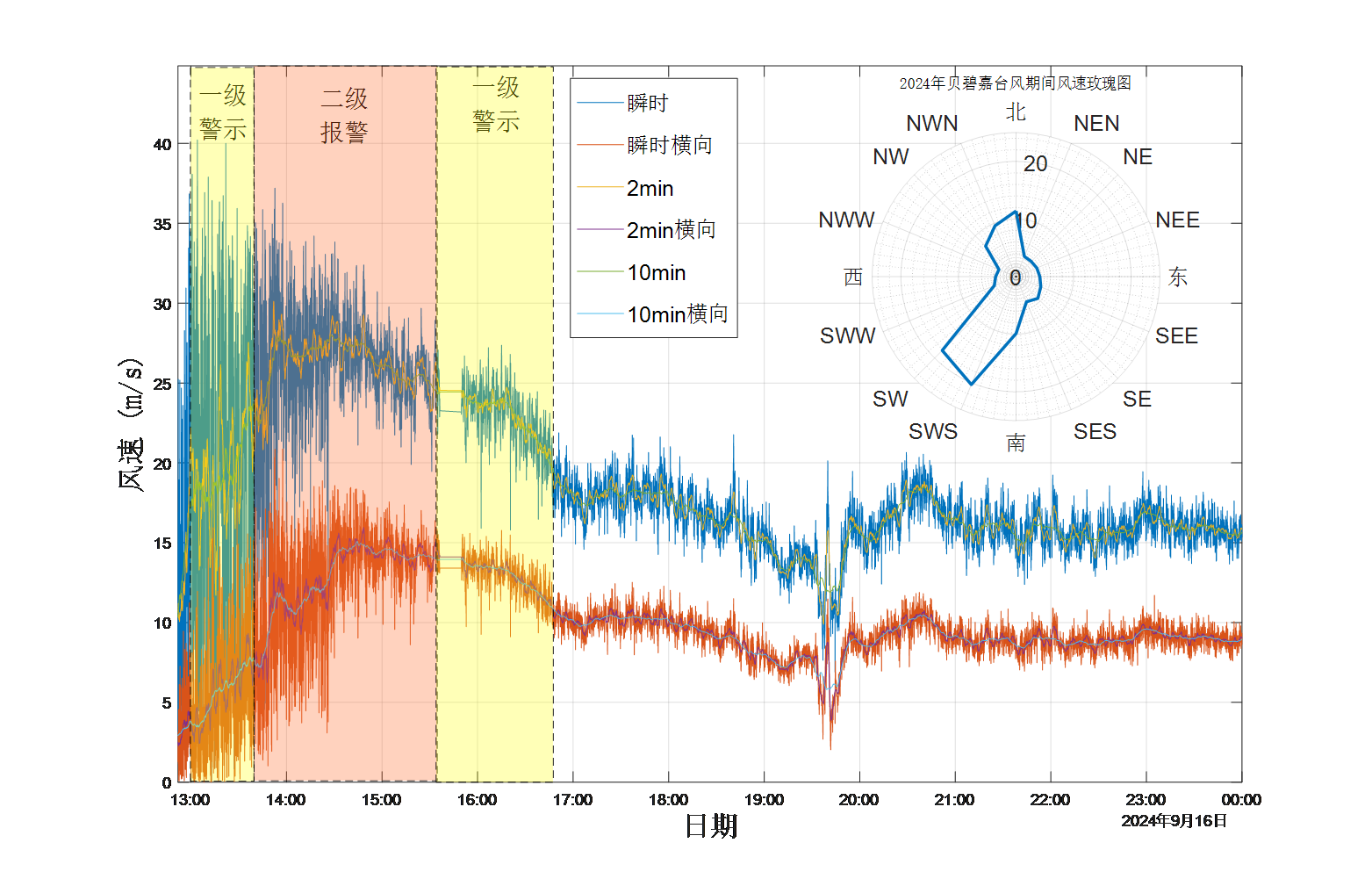The width and height of the screenshot is (1372, 879).
Task: Select the 瞬时横向 legend label
Action: click(670, 146)
